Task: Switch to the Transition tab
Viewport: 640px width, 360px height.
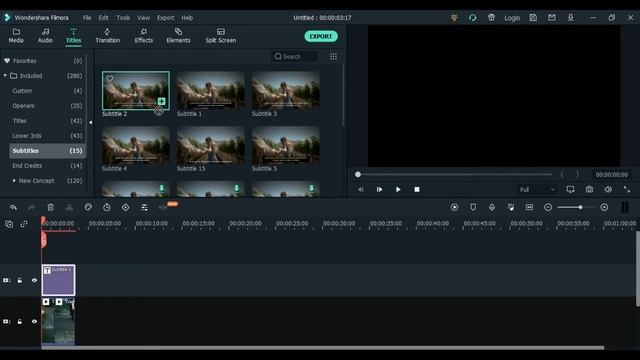Action: point(108,36)
